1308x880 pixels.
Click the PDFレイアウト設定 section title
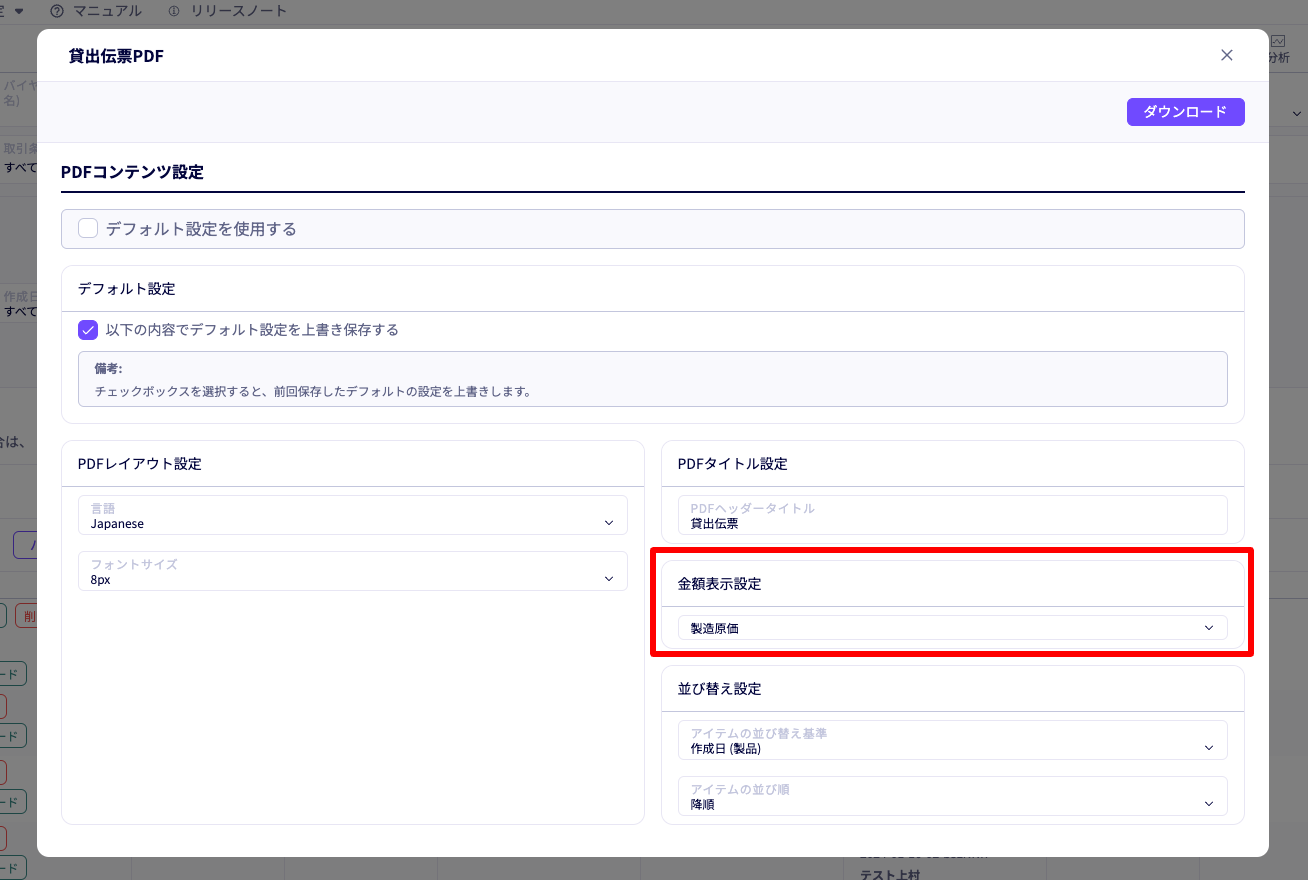140,464
